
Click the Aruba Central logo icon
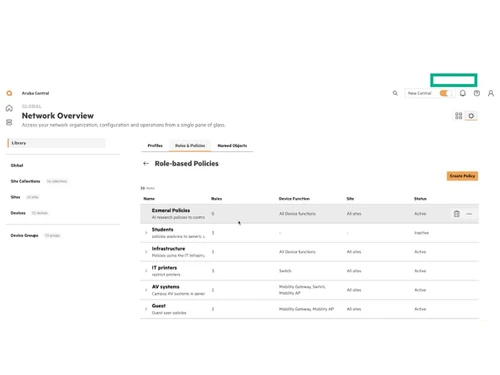pyautogui.click(x=9, y=93)
